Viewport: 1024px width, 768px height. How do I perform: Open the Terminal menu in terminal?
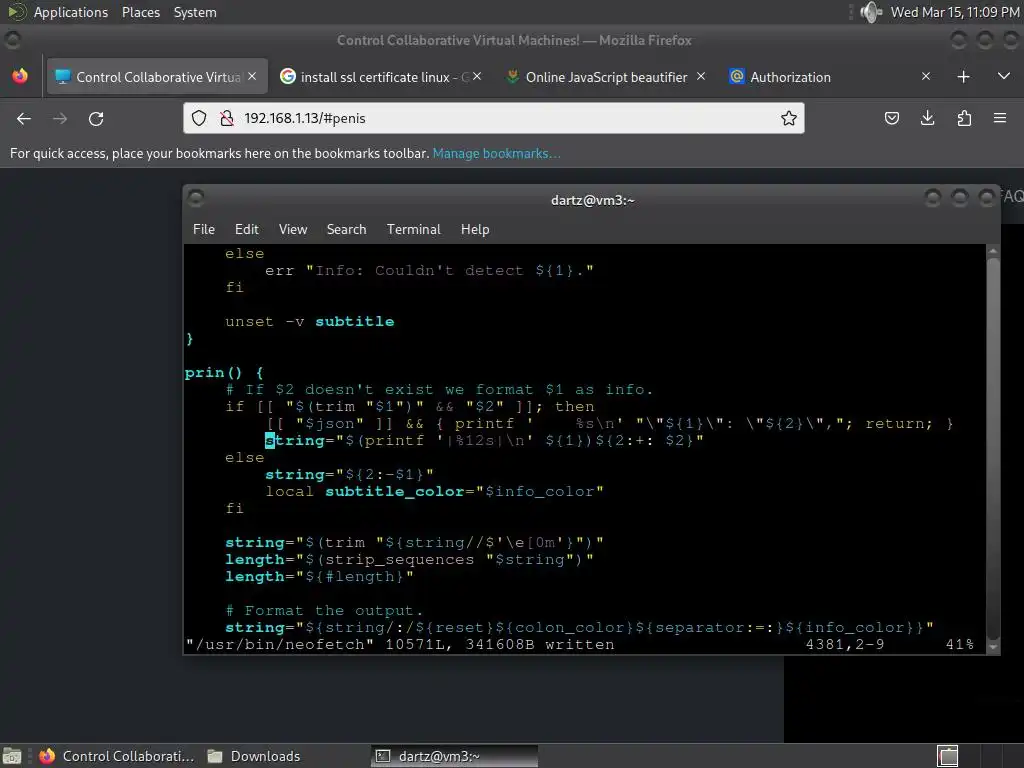[x=413, y=229]
